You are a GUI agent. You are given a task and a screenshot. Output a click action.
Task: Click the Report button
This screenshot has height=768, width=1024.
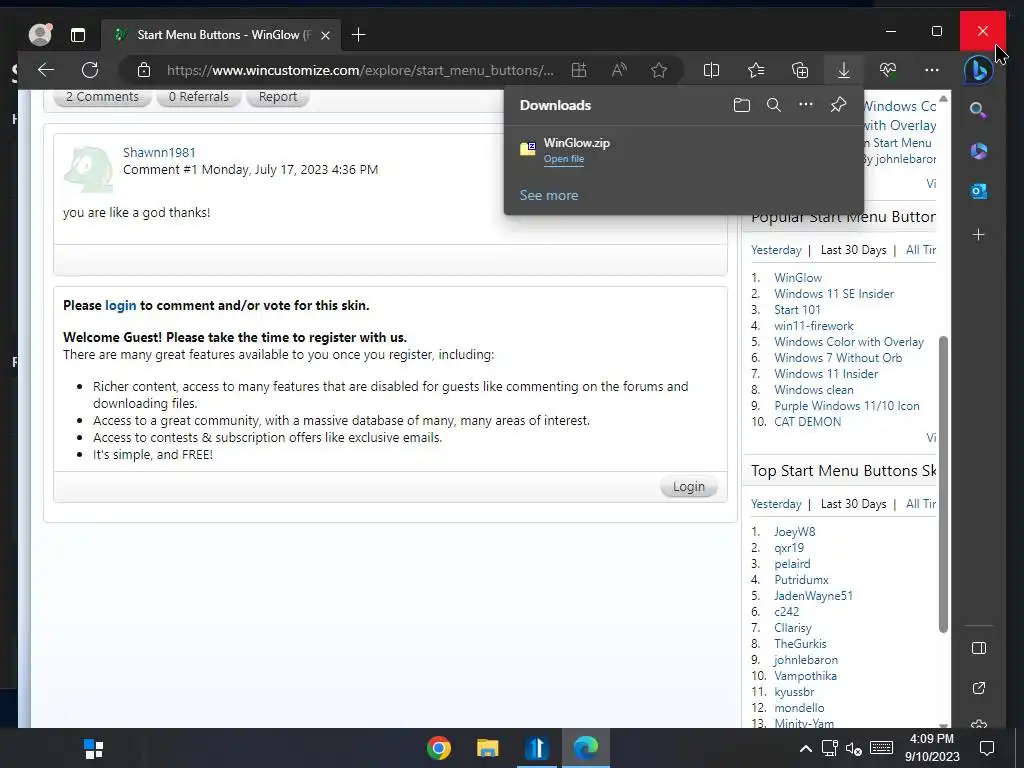coord(278,97)
